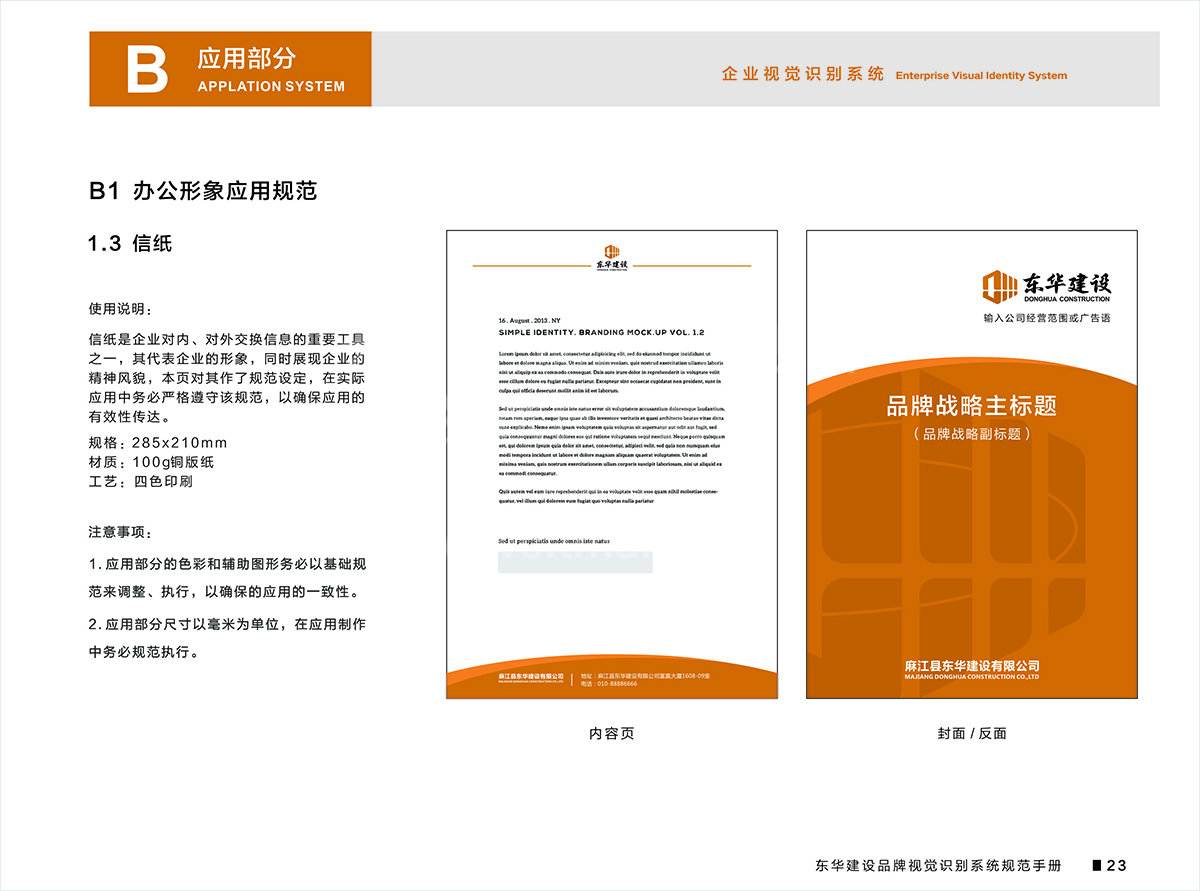Click the paragraph beginning 信纸是企业对内
1200x891 pixels.
pos(228,378)
